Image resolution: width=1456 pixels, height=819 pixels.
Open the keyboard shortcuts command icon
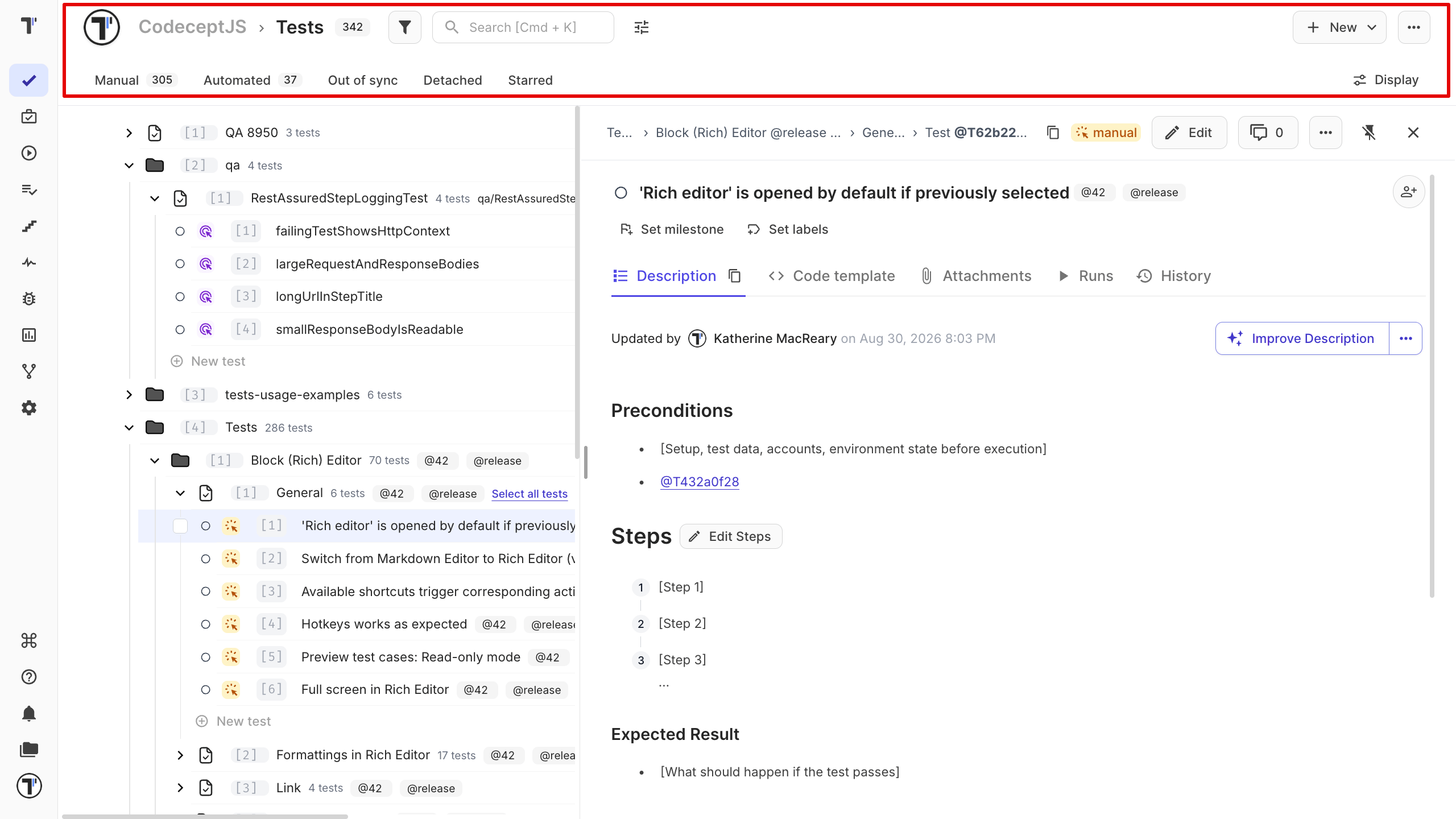click(29, 640)
